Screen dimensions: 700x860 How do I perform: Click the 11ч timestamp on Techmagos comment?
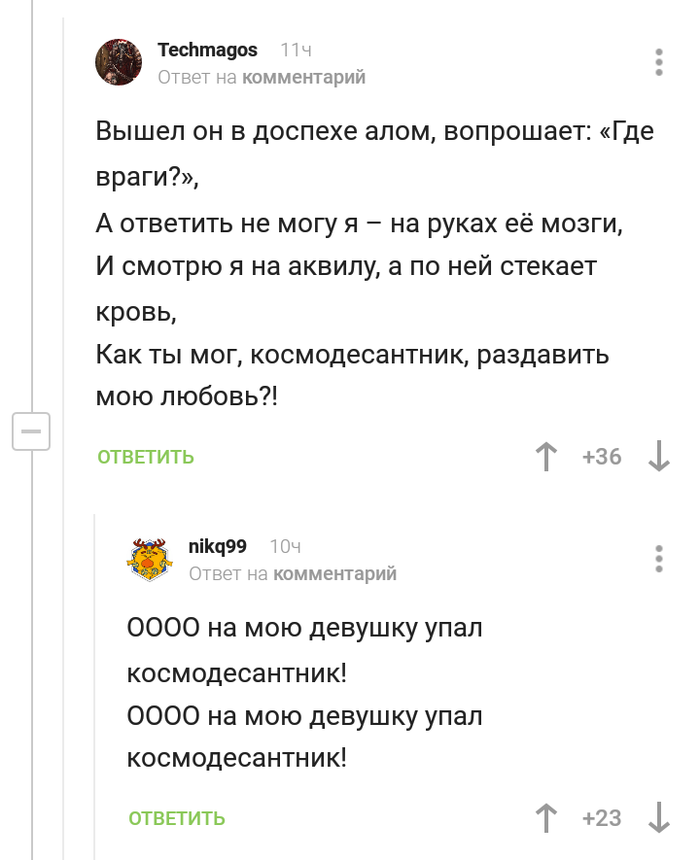pyautogui.click(x=296, y=50)
